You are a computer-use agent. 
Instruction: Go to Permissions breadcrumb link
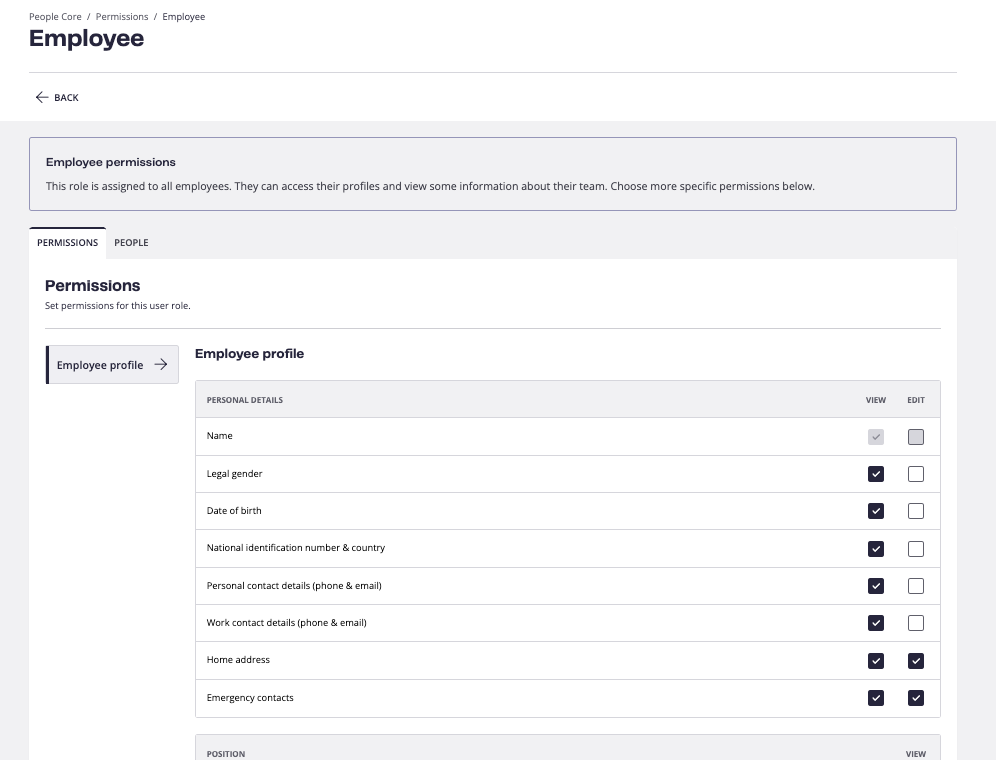(122, 17)
